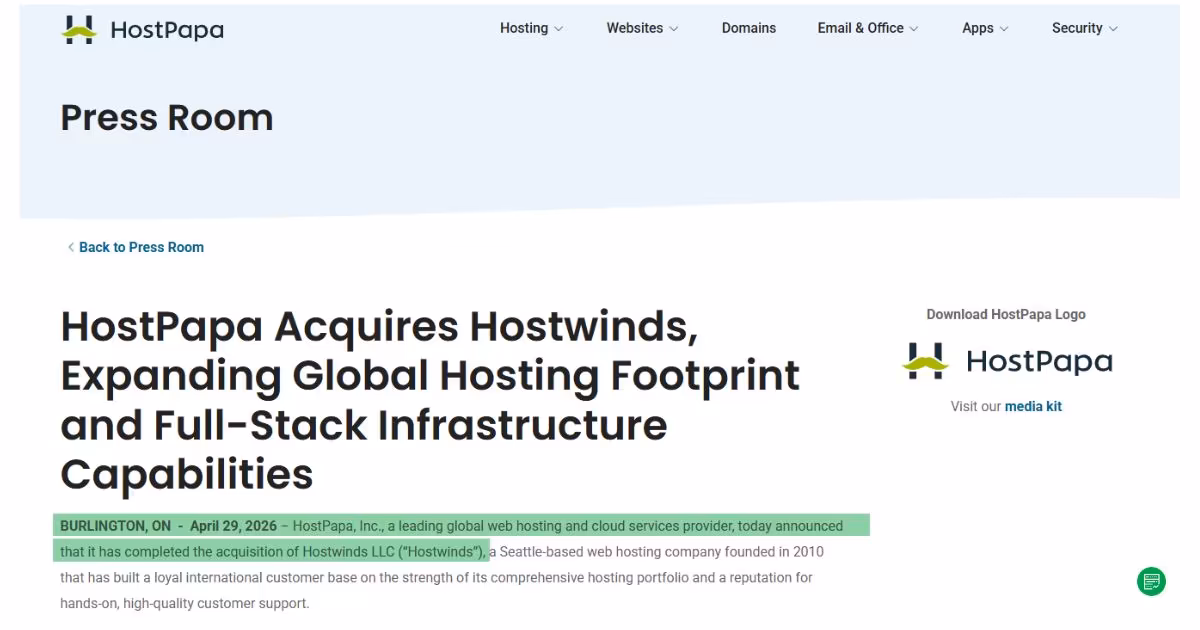Click the Download HostPapa Logo label
The height and width of the screenshot is (630, 1200).
coord(1006,314)
